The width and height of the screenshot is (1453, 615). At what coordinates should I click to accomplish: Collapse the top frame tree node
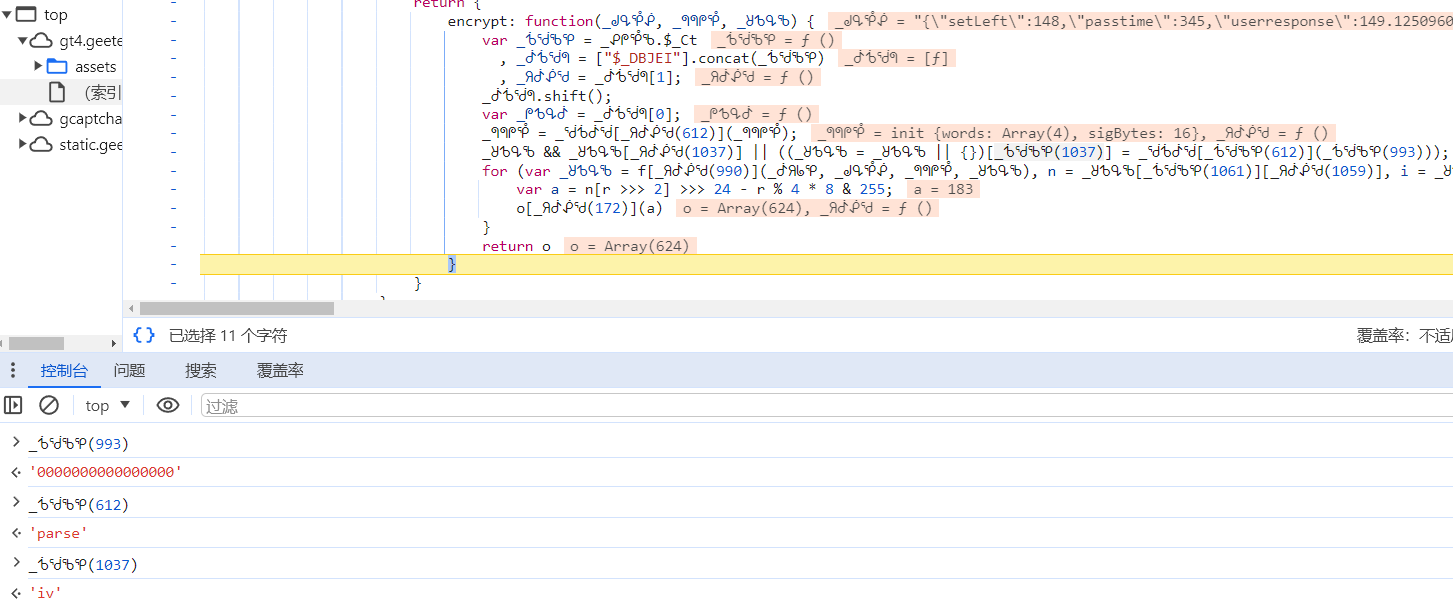pyautogui.click(x=7, y=15)
